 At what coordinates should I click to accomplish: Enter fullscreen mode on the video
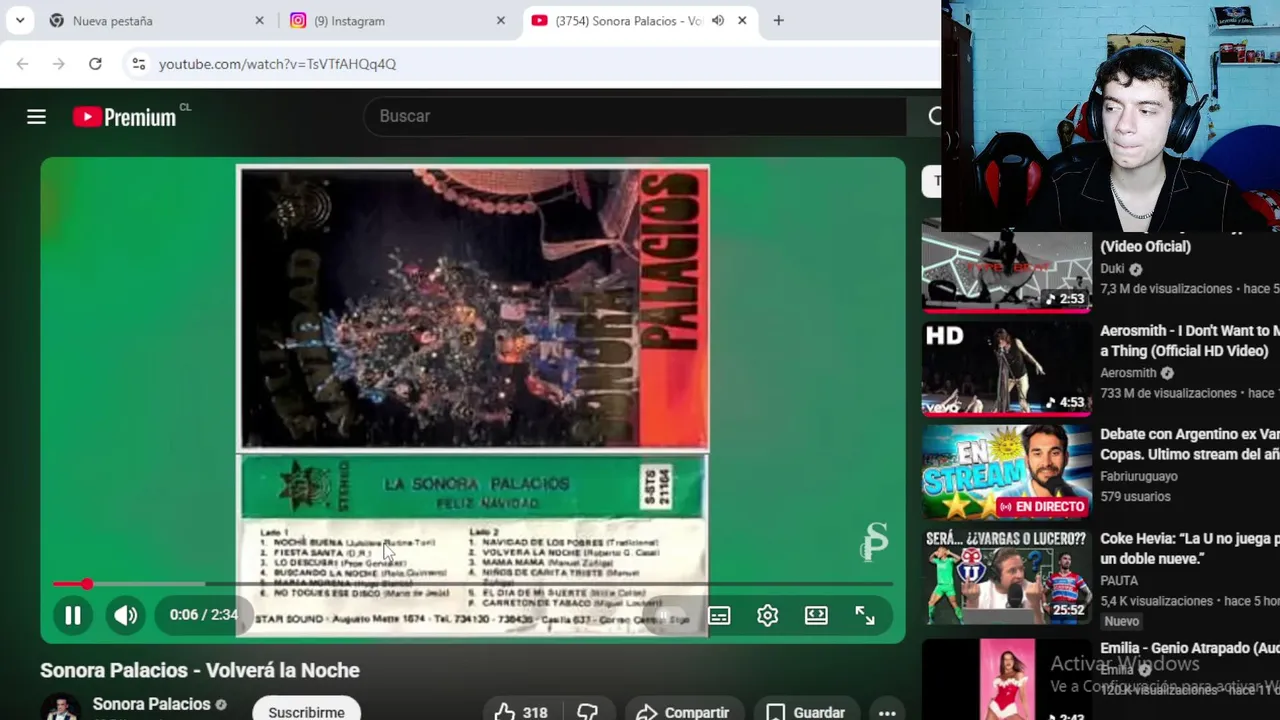pos(865,616)
